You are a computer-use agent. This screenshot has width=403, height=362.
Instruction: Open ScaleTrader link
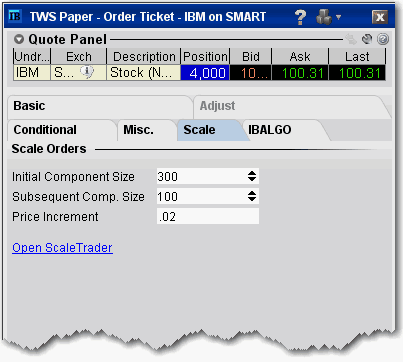tap(62, 248)
